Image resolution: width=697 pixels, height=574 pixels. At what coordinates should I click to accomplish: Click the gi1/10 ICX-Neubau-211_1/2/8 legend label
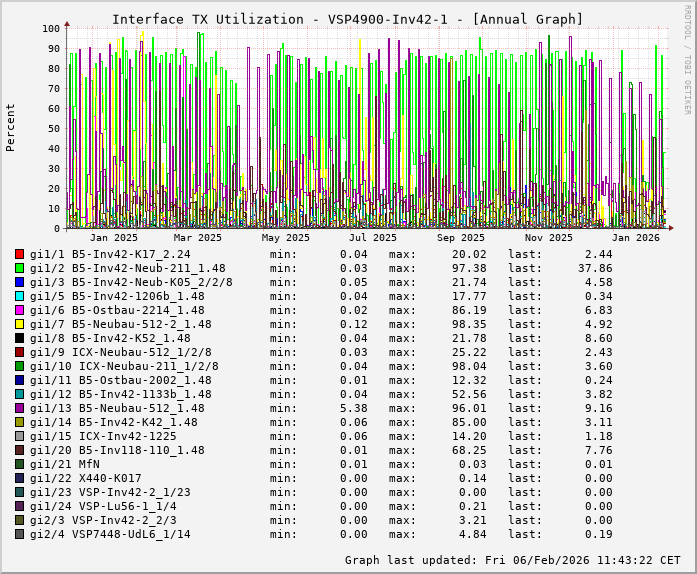point(121,366)
